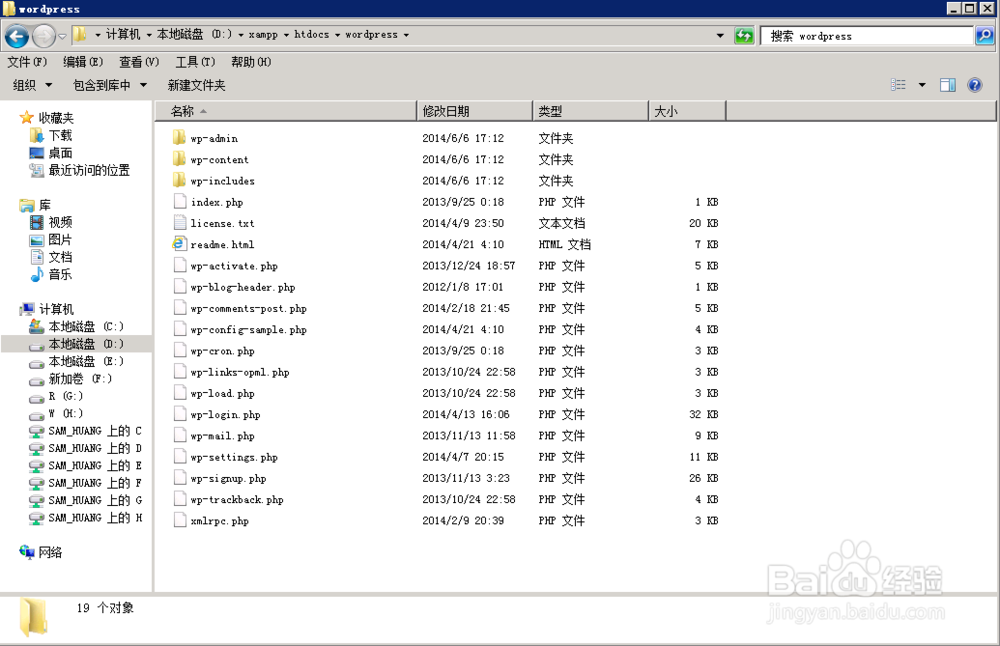
Task: Click the 新建文件夹 button
Action: [x=196, y=85]
